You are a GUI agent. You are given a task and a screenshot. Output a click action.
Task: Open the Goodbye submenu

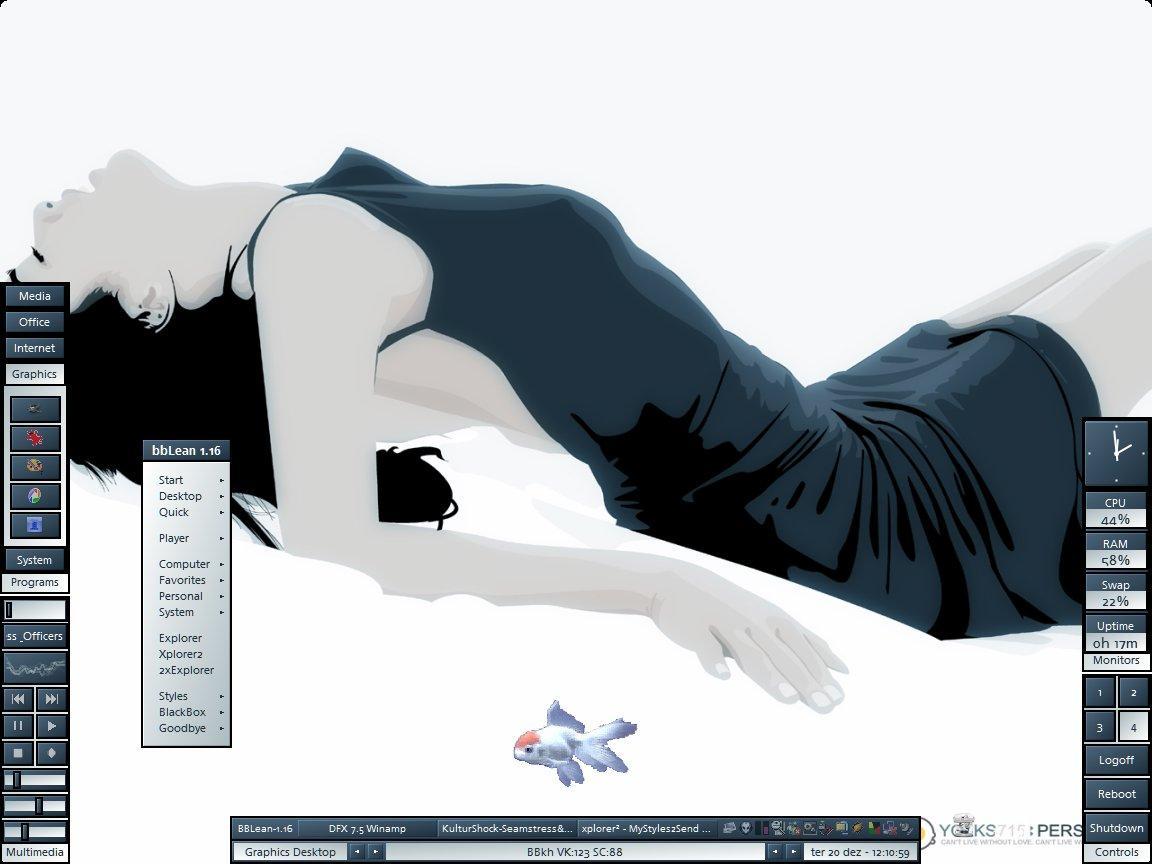click(187, 729)
